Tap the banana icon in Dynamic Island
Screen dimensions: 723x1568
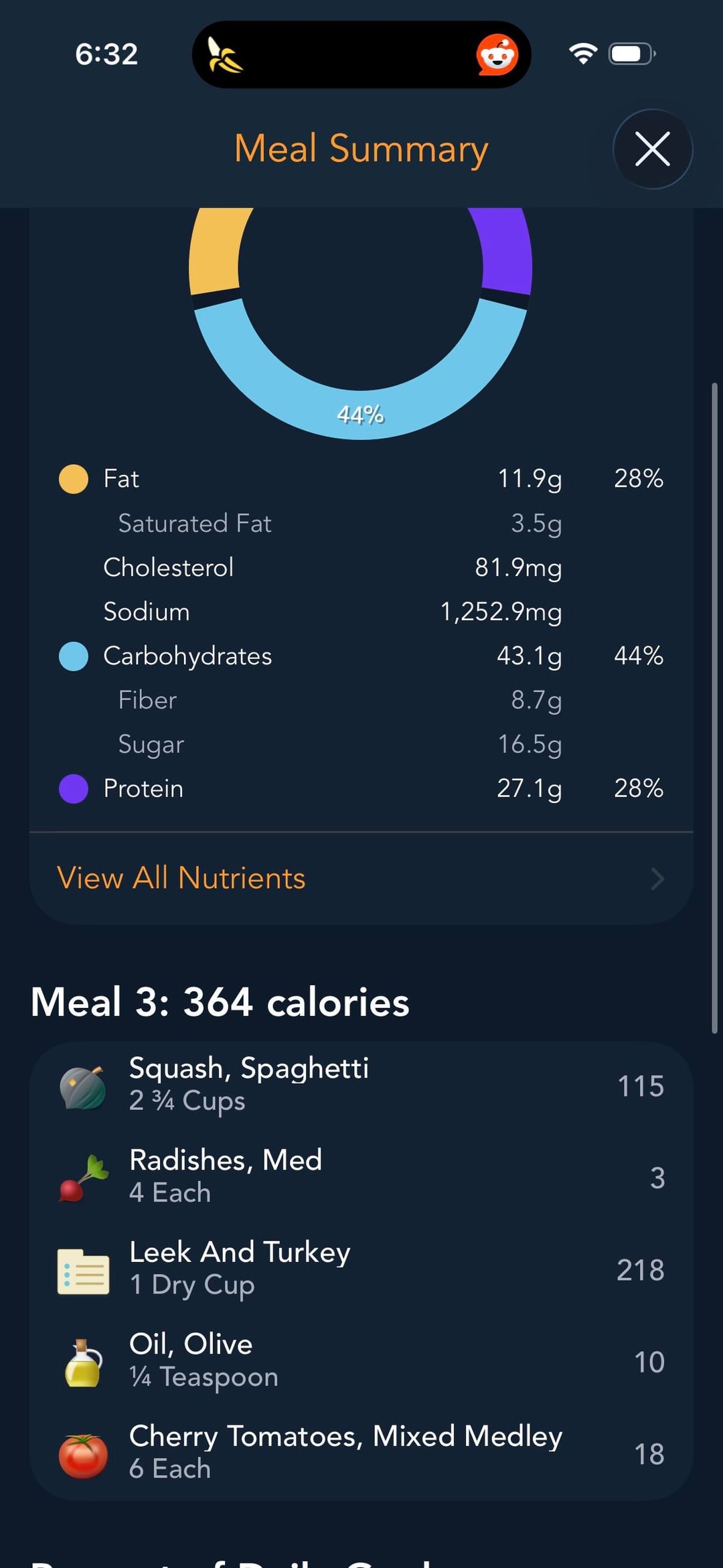click(x=225, y=55)
